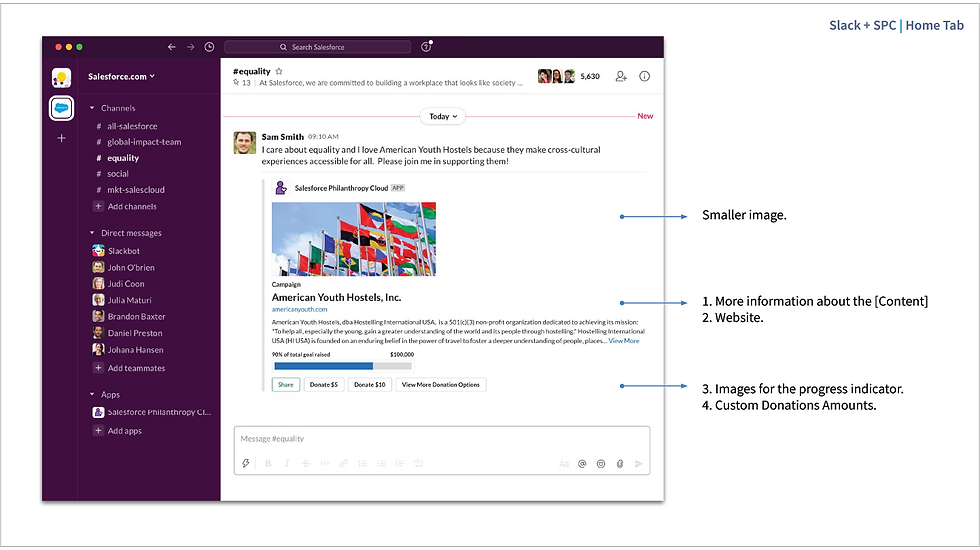Toggle Aa formatting toolbar visibility
The image size is (980, 550).
pos(564,464)
